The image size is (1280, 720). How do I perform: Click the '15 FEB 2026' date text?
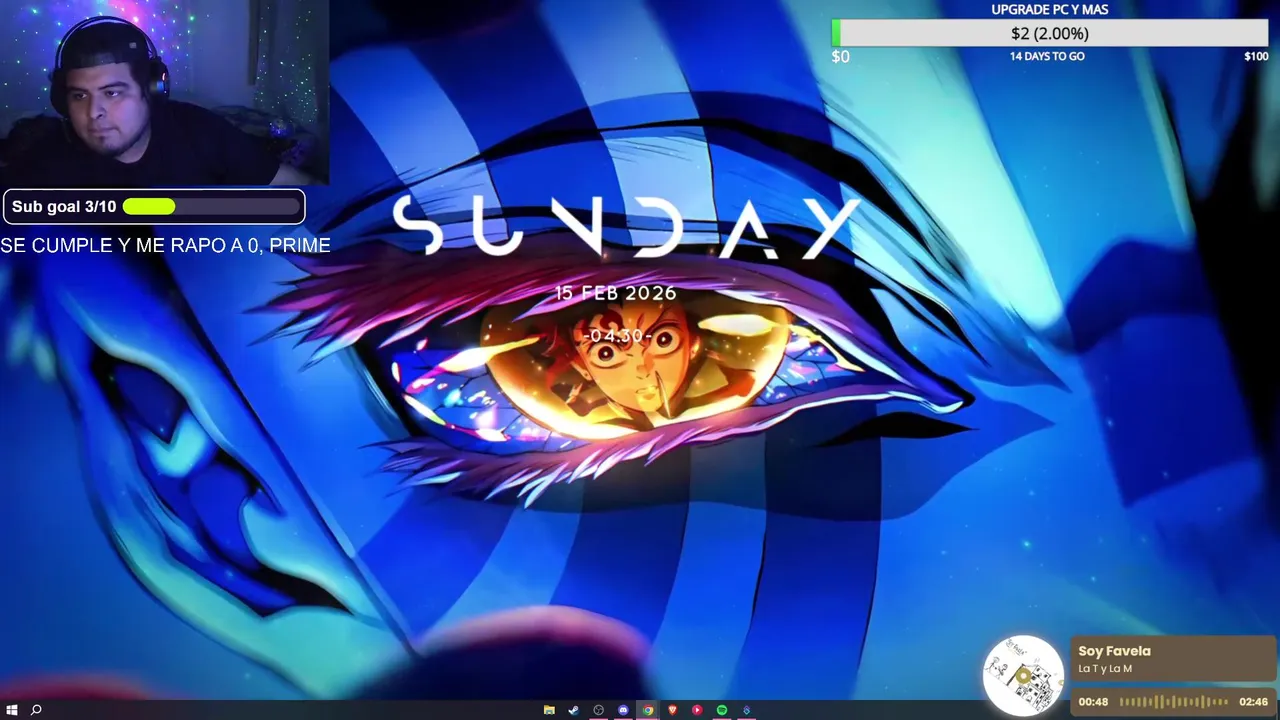(x=616, y=293)
